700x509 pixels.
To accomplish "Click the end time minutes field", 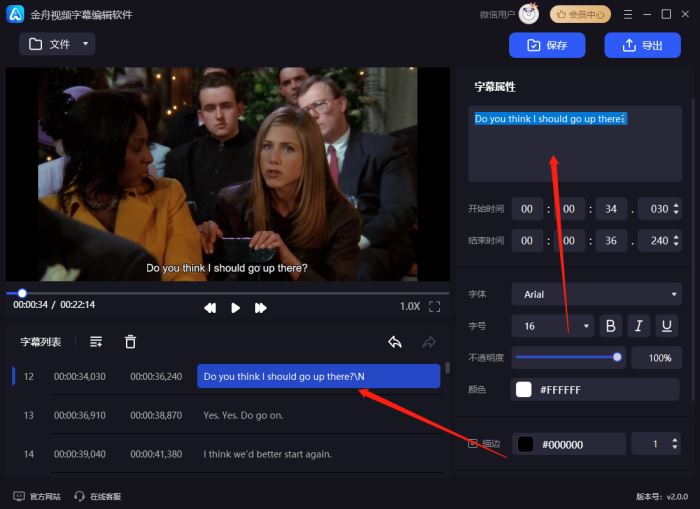I will pos(569,241).
